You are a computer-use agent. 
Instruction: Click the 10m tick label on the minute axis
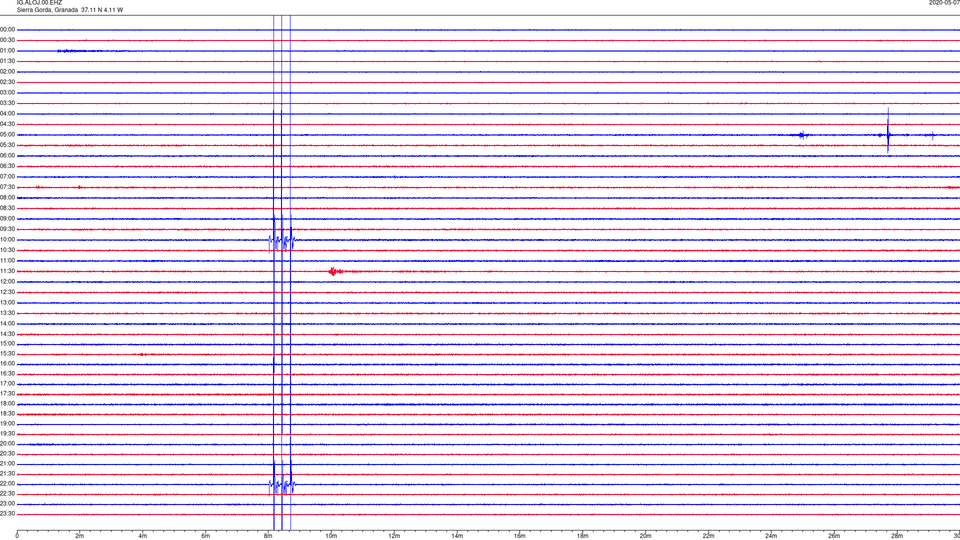(x=331, y=536)
